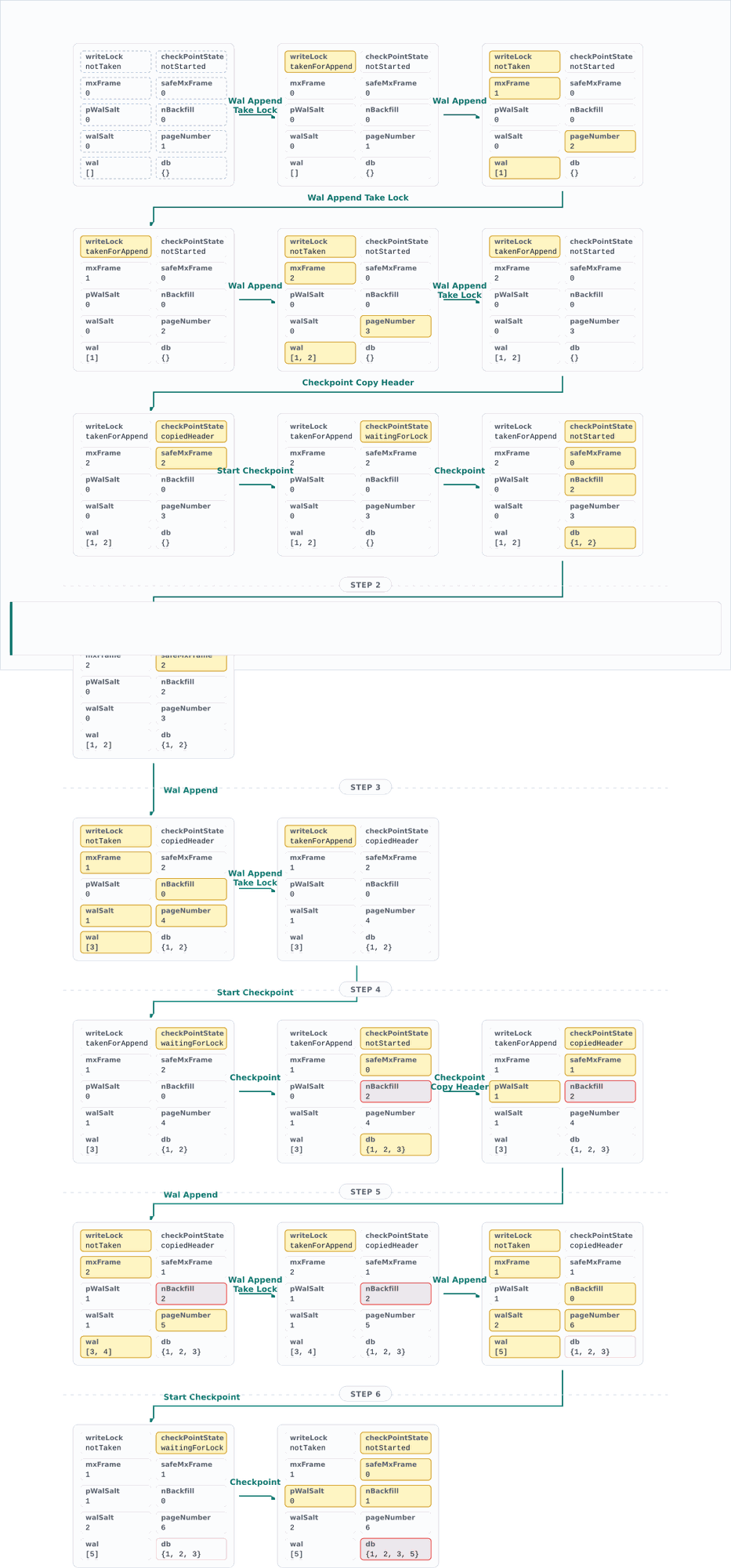
Task: Click the highlighted pageNumber 5 field
Action: coord(191,1320)
